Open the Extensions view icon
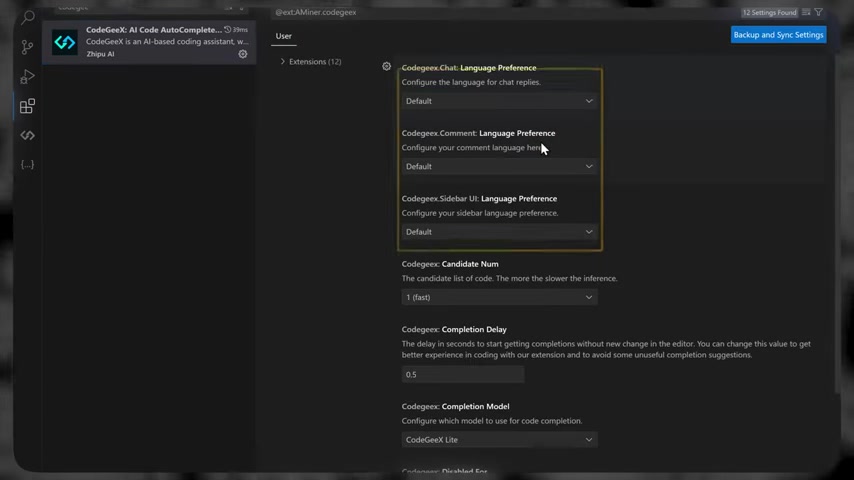This screenshot has width=854, height=480. (x=27, y=106)
